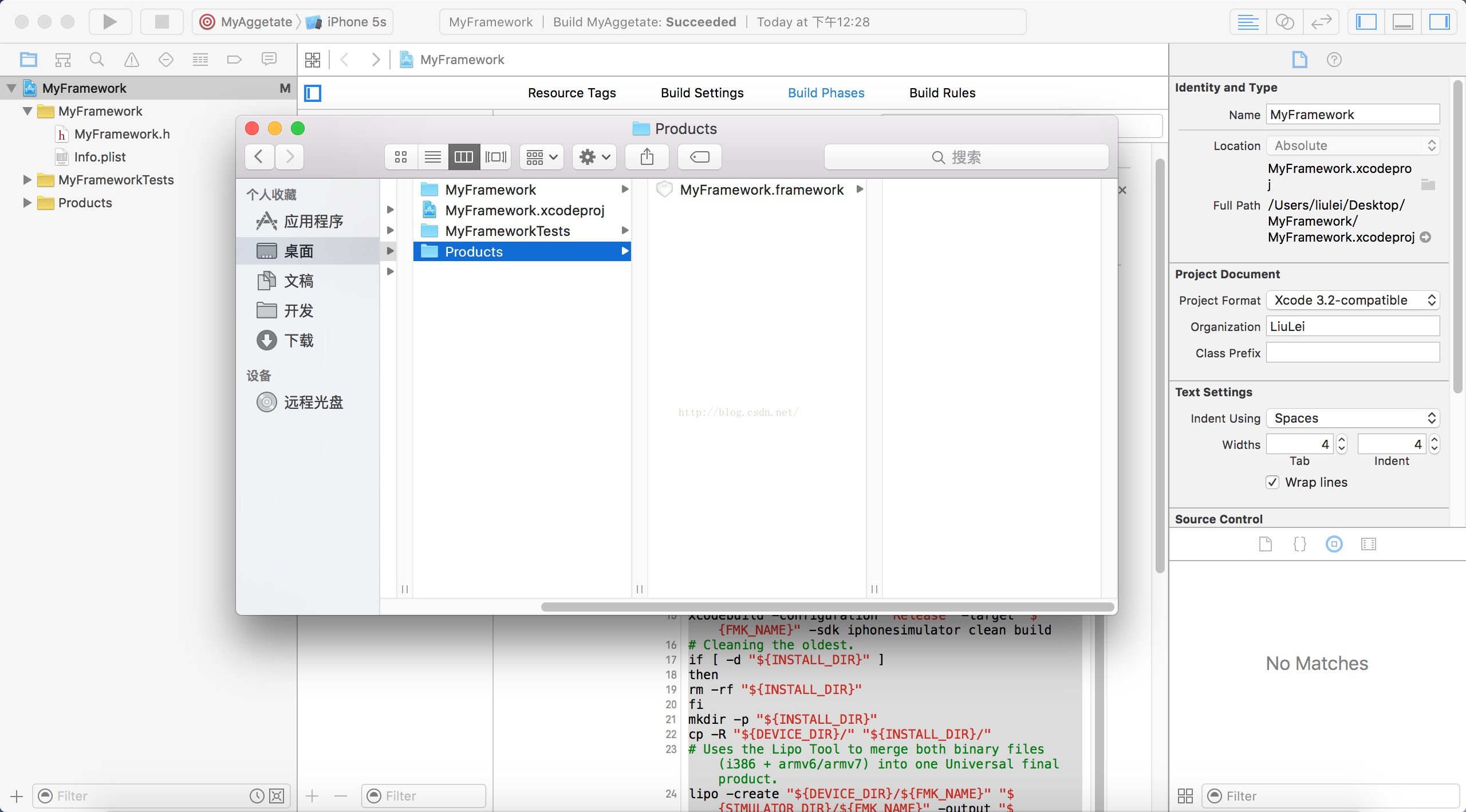1466x812 pixels.
Task: Collapse the MyFramework group folder
Action: tap(27, 111)
